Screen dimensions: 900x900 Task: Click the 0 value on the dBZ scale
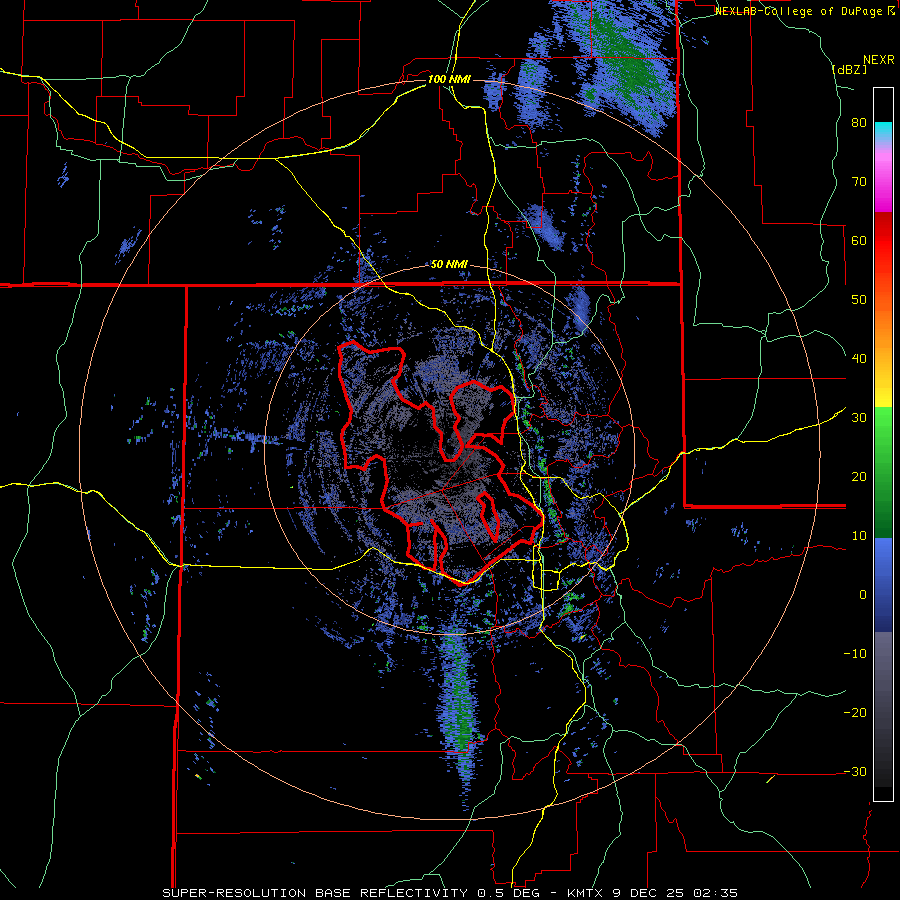coord(863,595)
